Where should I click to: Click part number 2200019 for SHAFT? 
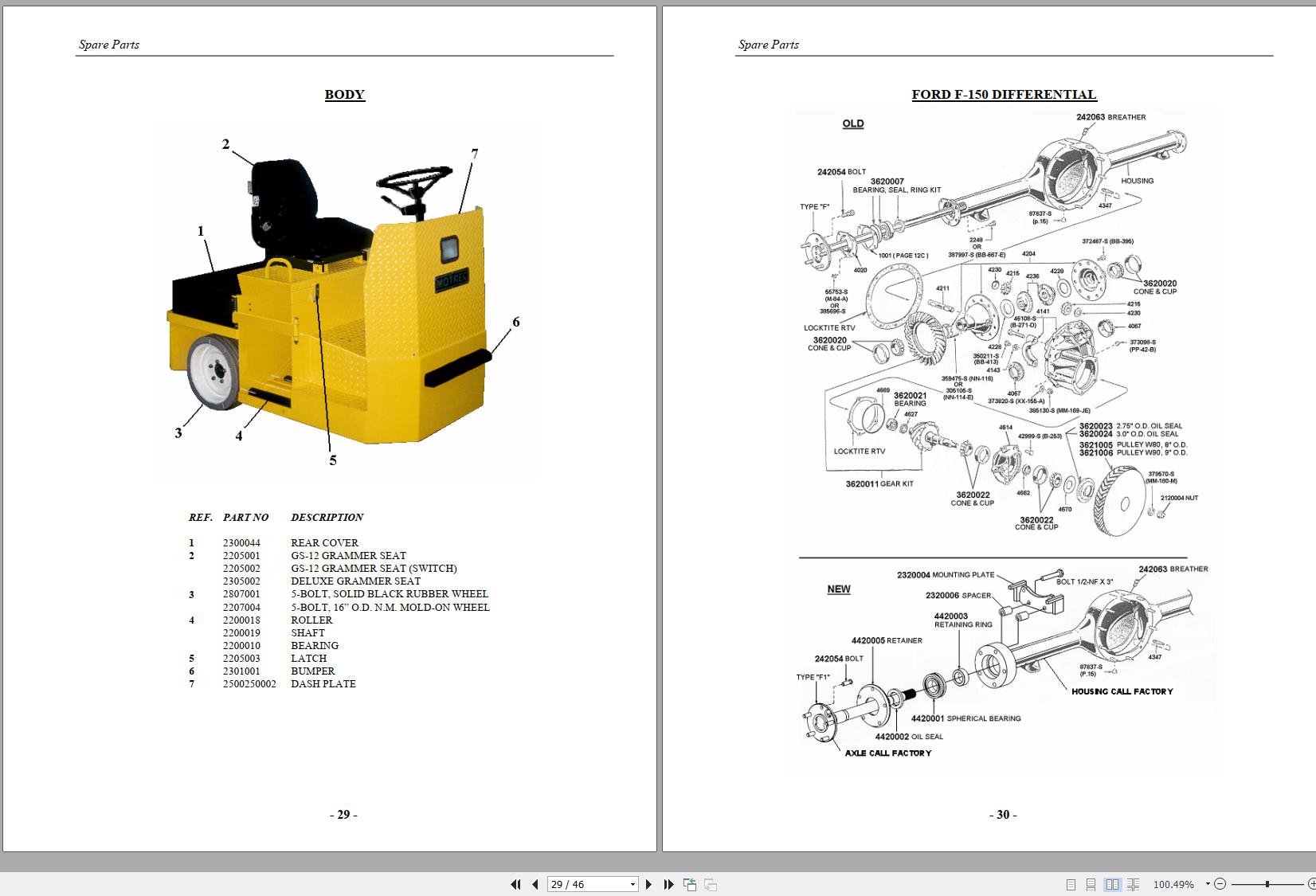[241, 632]
